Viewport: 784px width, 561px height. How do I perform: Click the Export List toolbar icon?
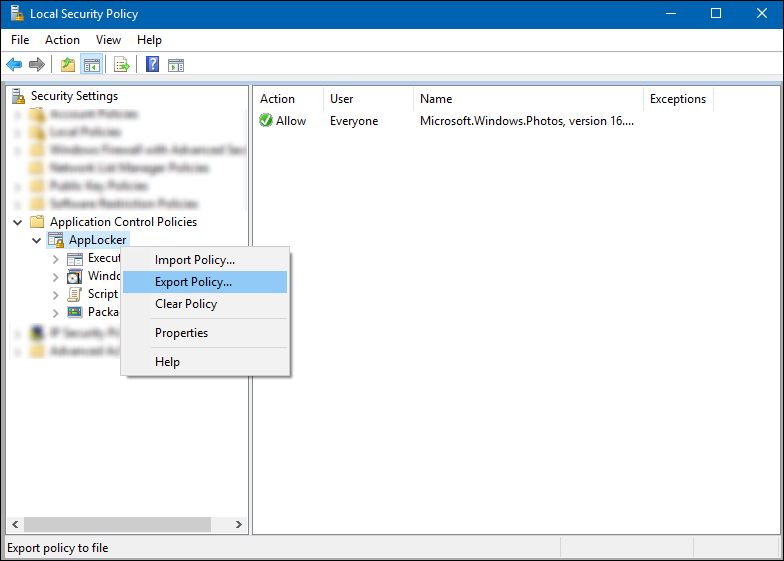(122, 65)
